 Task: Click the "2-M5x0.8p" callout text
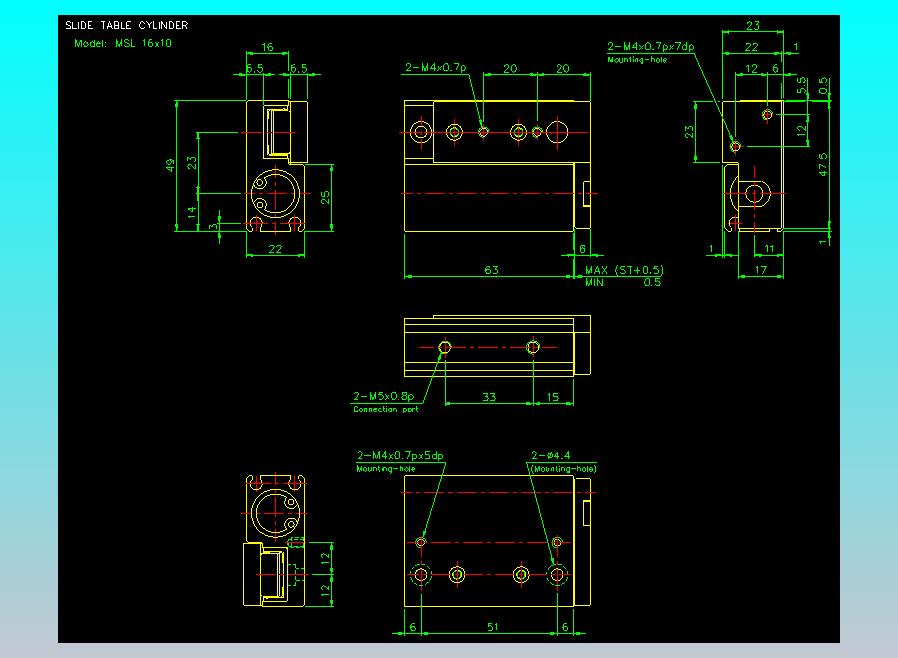[x=383, y=396]
